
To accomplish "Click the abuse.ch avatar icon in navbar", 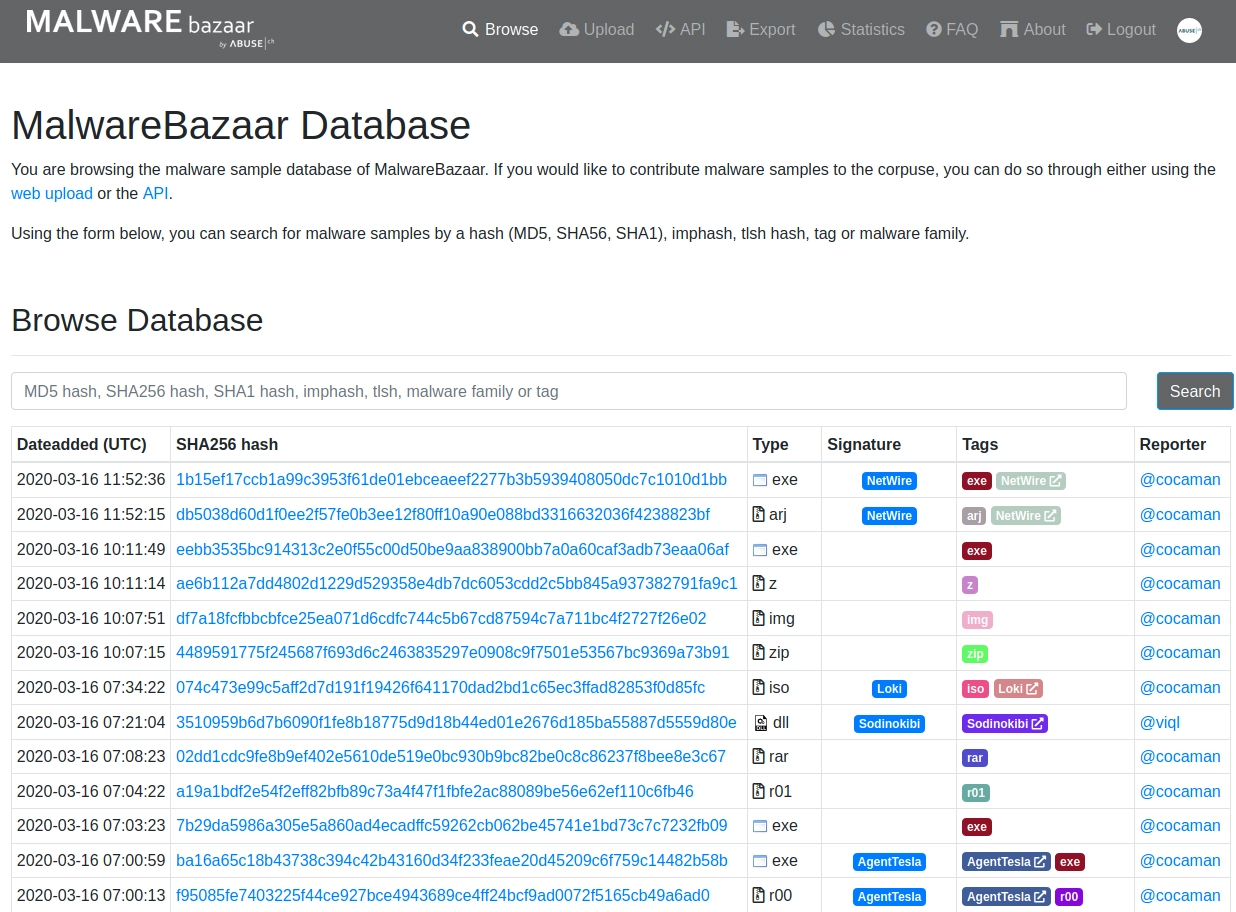I will point(1189,30).
